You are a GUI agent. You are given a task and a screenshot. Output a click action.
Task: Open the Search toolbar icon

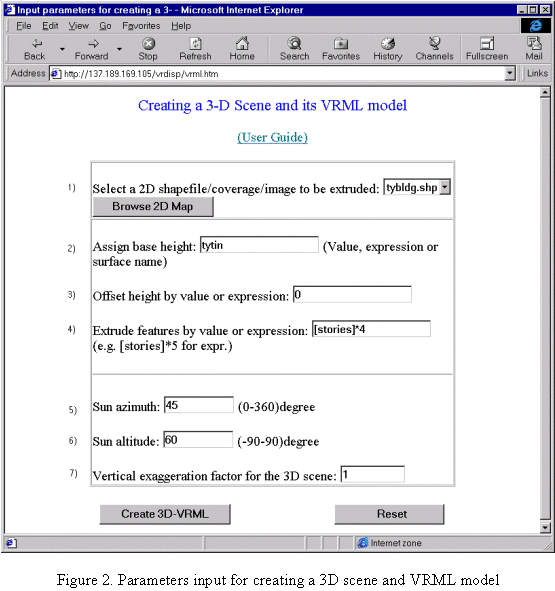(x=294, y=43)
